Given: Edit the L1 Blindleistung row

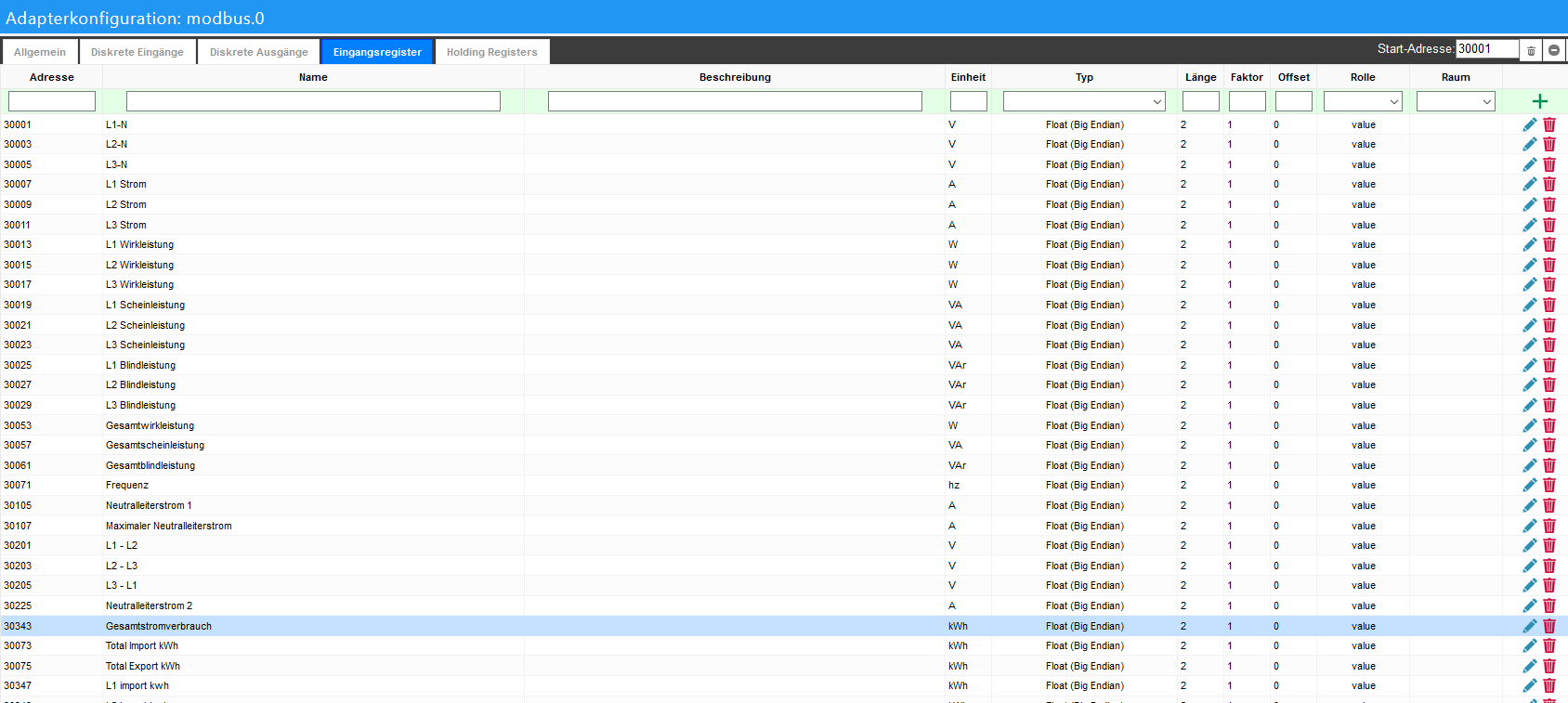Looking at the screenshot, I should pos(1529,365).
